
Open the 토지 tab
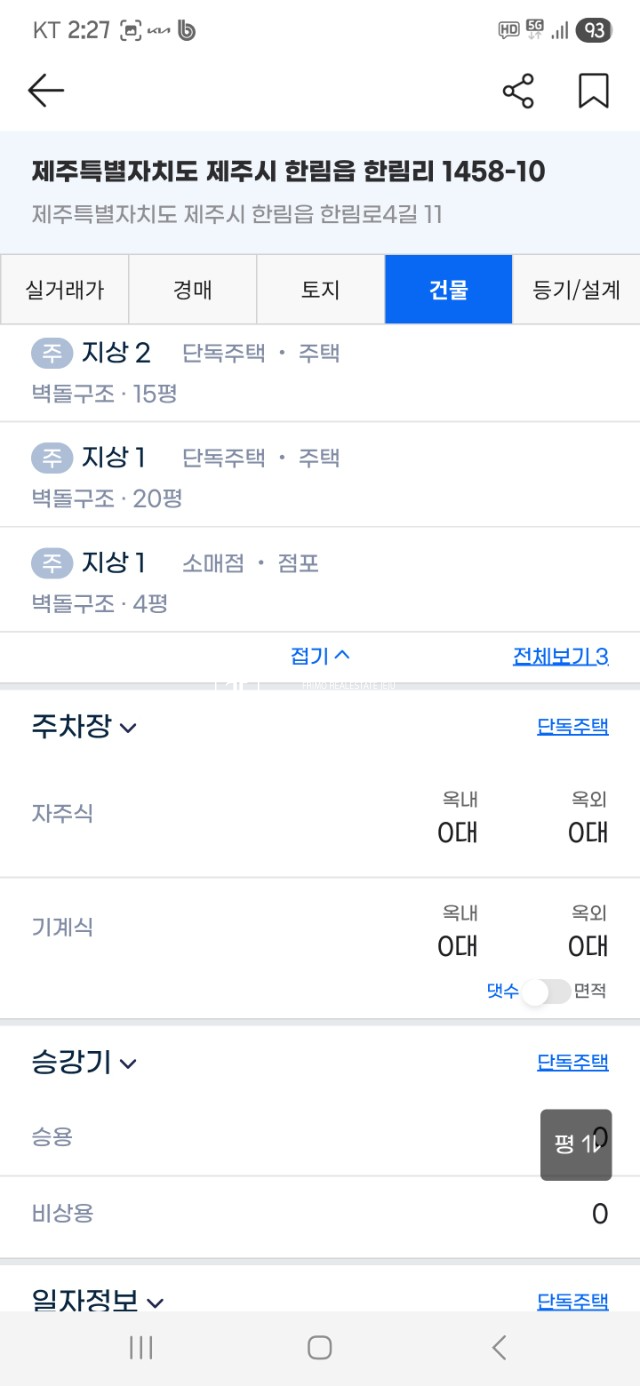point(320,290)
